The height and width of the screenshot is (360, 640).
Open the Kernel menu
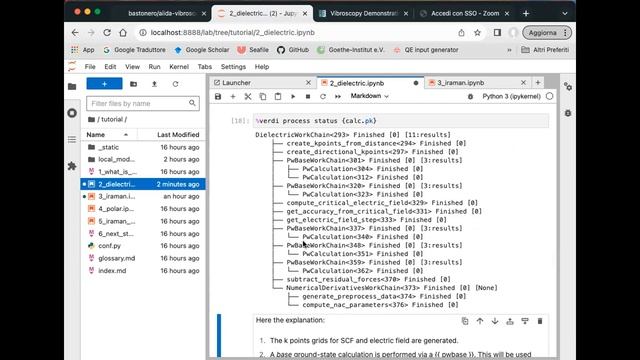click(179, 67)
